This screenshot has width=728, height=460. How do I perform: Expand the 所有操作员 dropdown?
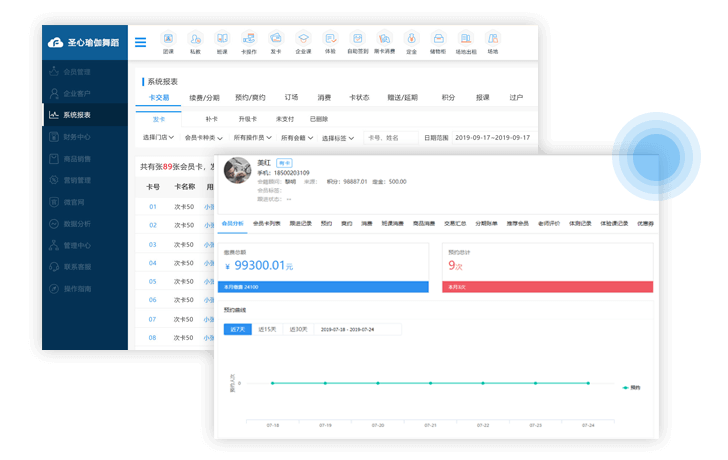[x=253, y=137]
